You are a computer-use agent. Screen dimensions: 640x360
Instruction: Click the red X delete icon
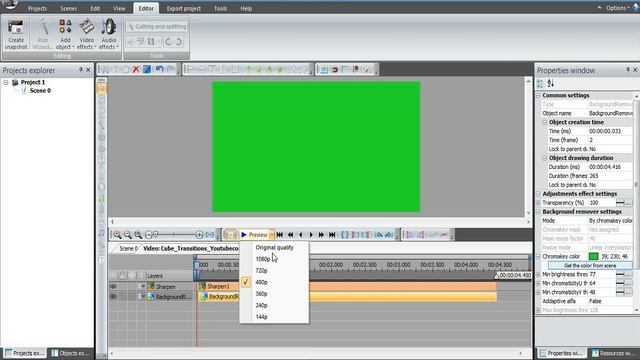pyautogui.click(x=136, y=69)
